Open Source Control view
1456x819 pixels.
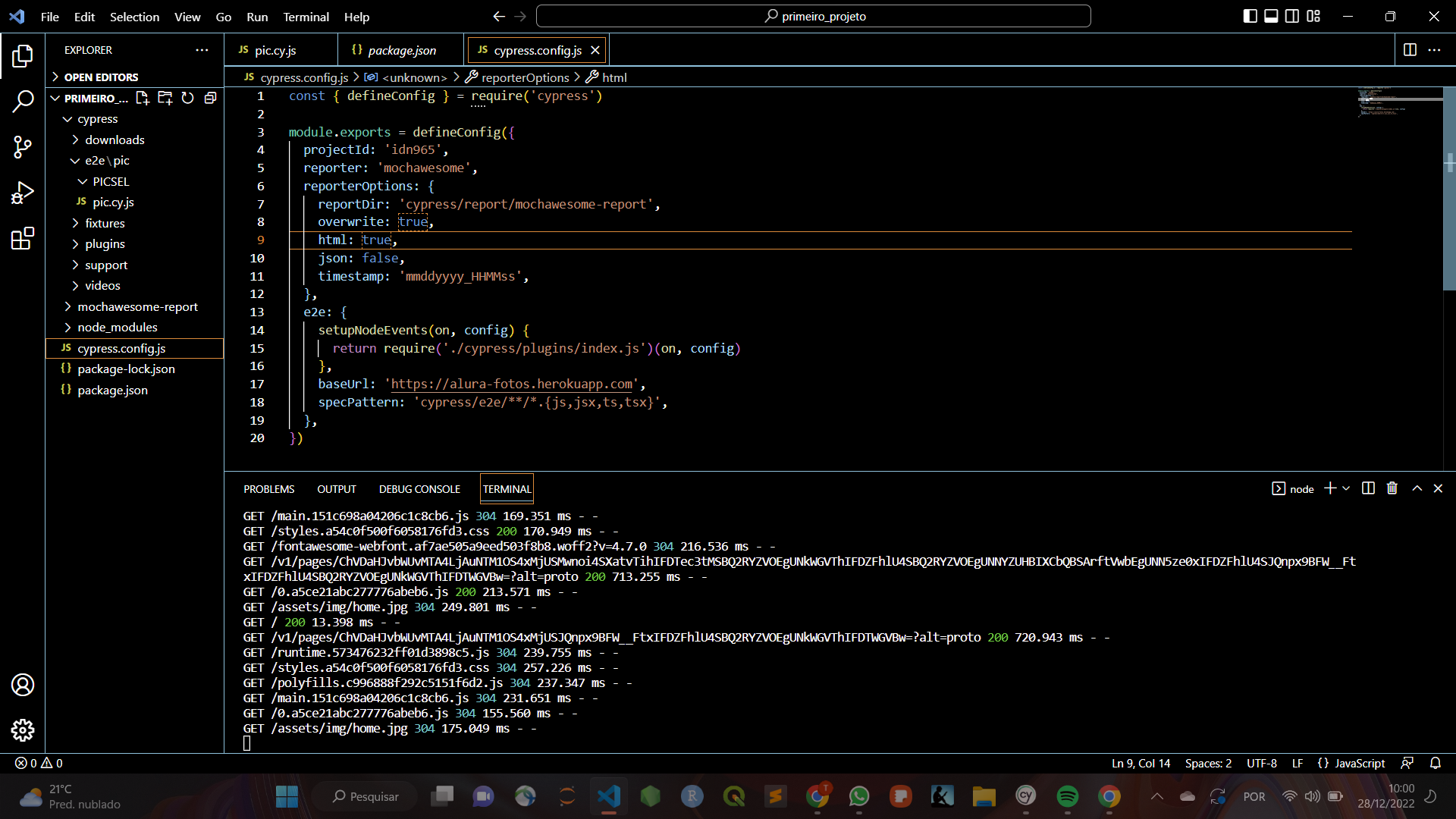pos(23,147)
